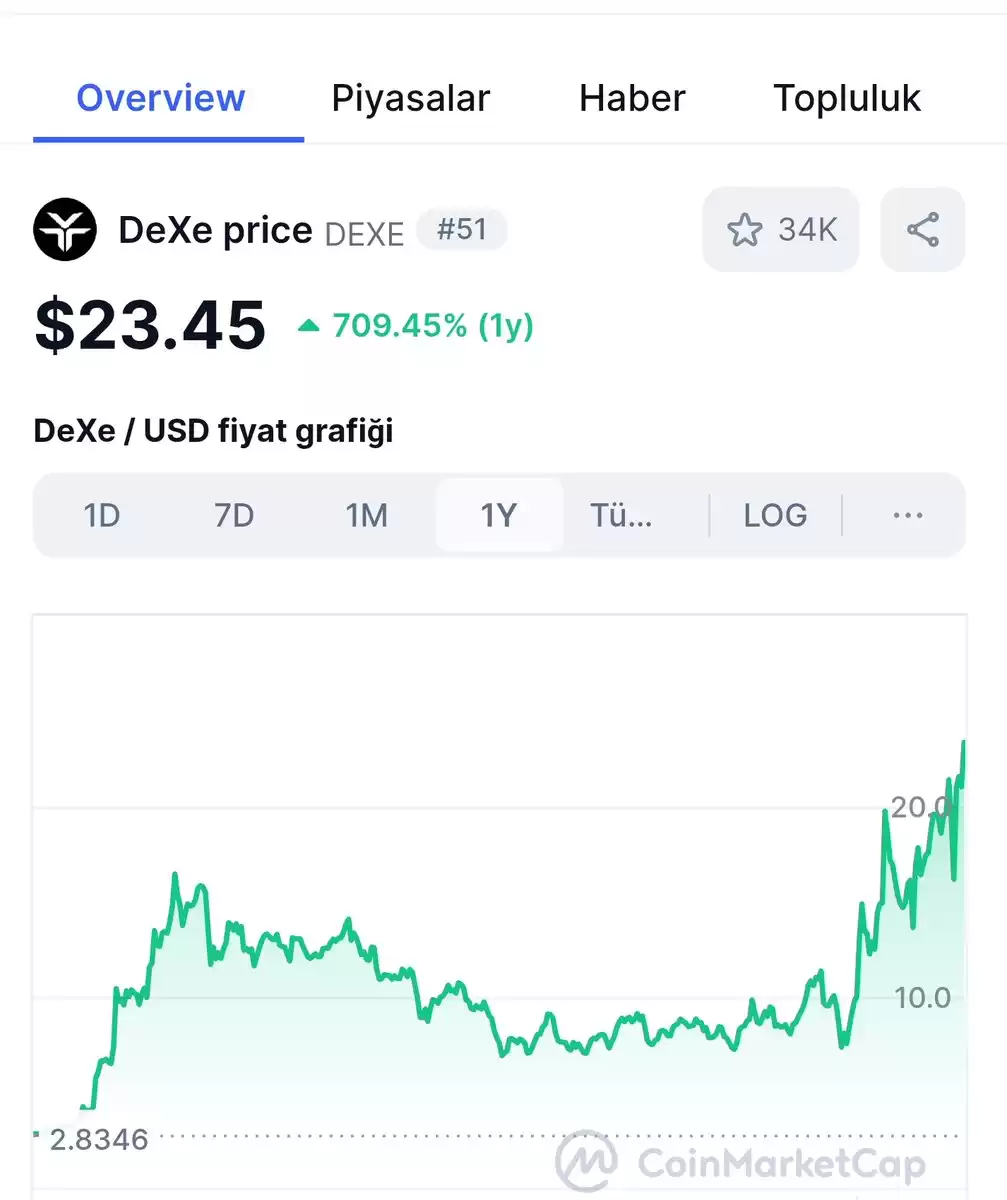The width and height of the screenshot is (1007, 1200).
Task: Select the 1Y chart range
Action: [x=499, y=516]
